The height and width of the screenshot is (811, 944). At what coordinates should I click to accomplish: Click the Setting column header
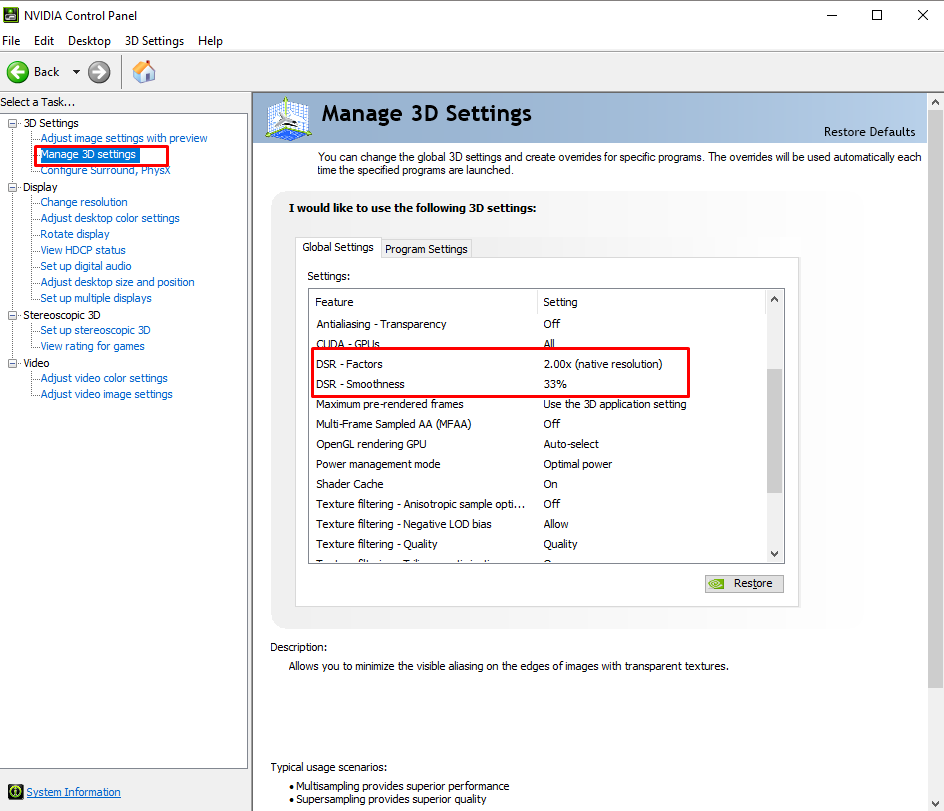click(x=651, y=302)
